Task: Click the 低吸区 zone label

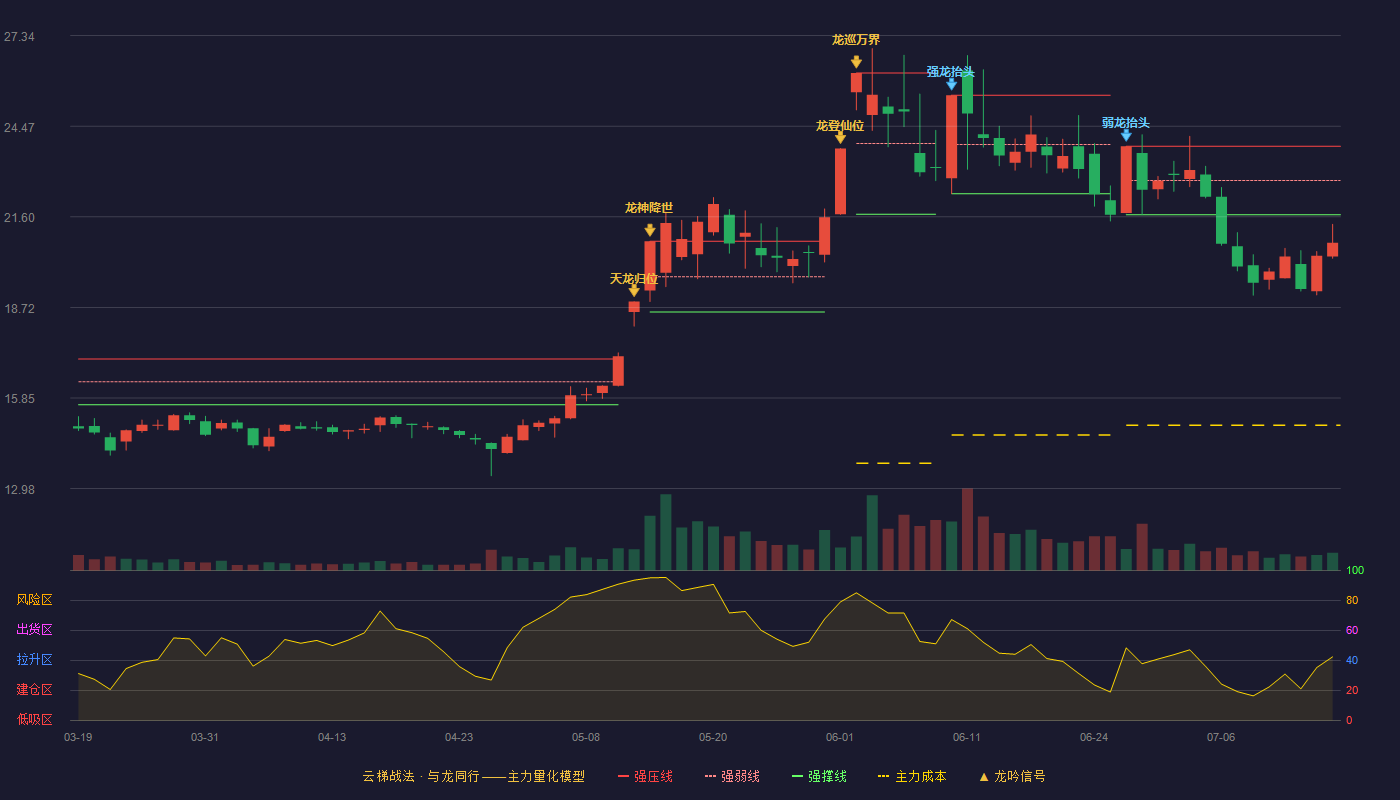Action: coord(34,719)
